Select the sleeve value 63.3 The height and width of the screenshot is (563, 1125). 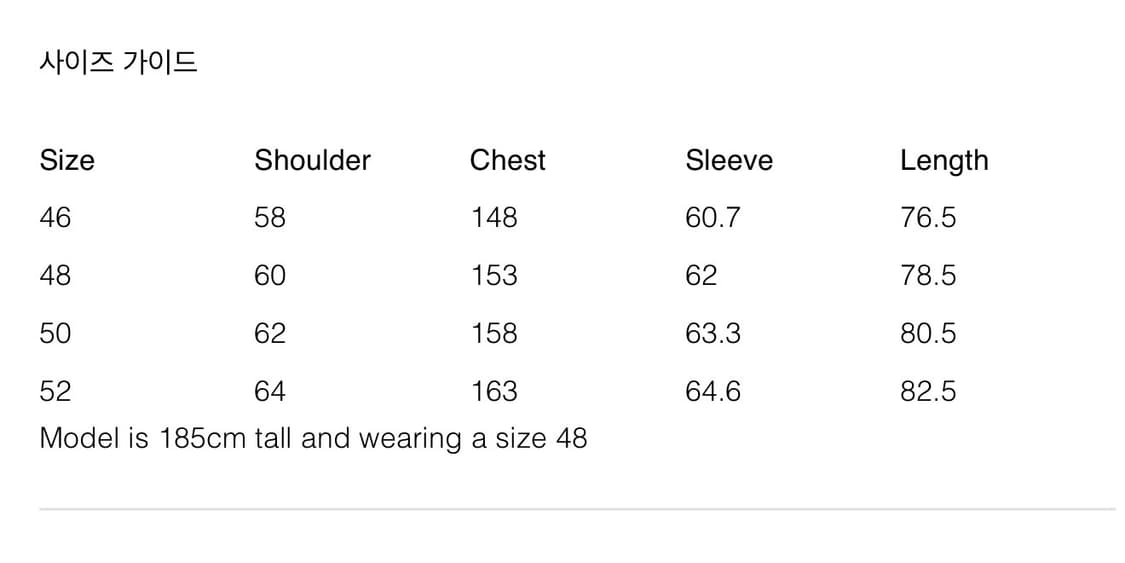point(713,333)
